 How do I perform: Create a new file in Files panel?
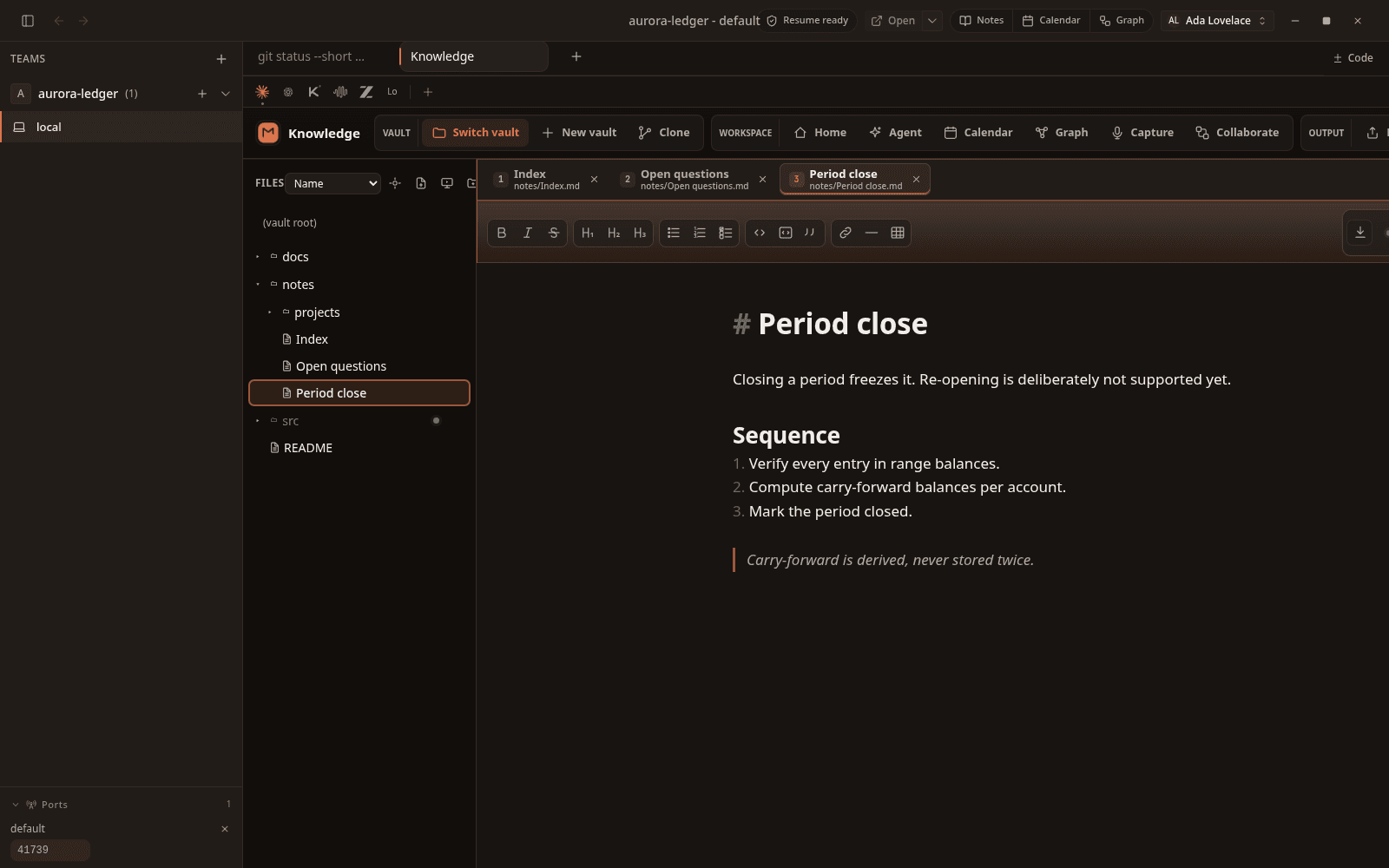[421, 183]
